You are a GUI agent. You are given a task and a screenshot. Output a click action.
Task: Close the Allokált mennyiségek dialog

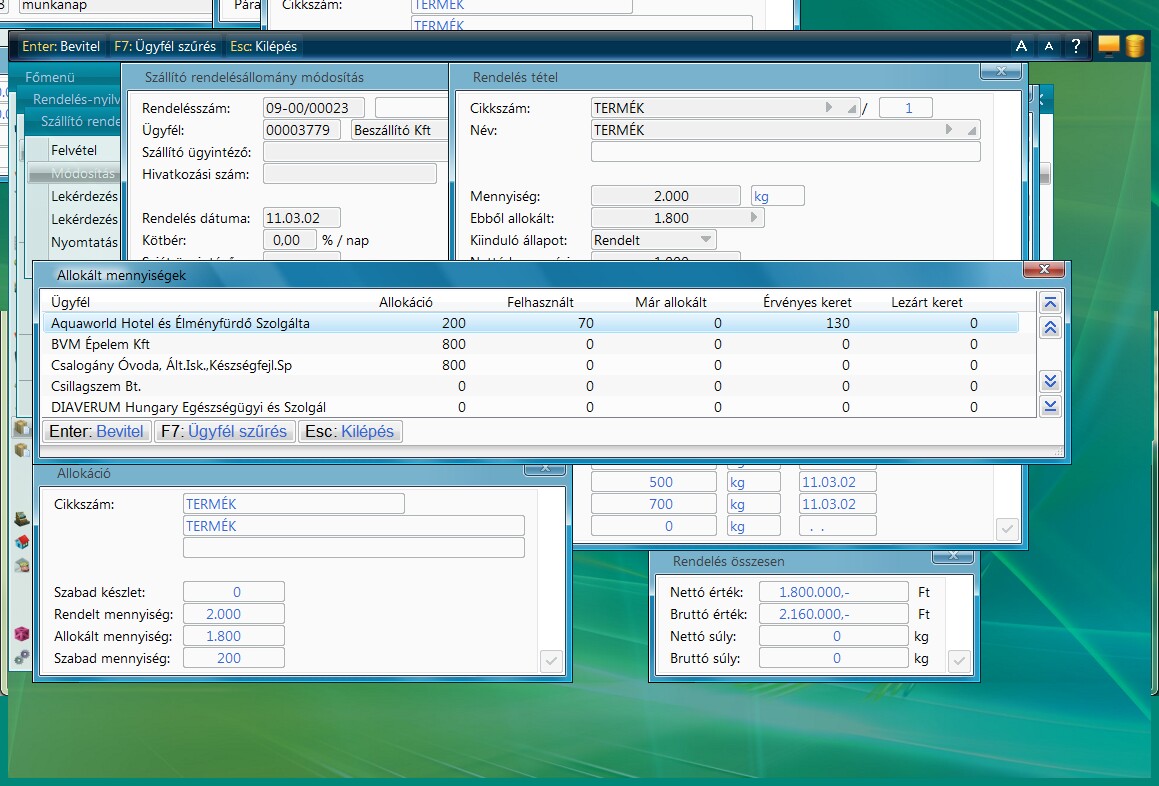coord(1044,270)
